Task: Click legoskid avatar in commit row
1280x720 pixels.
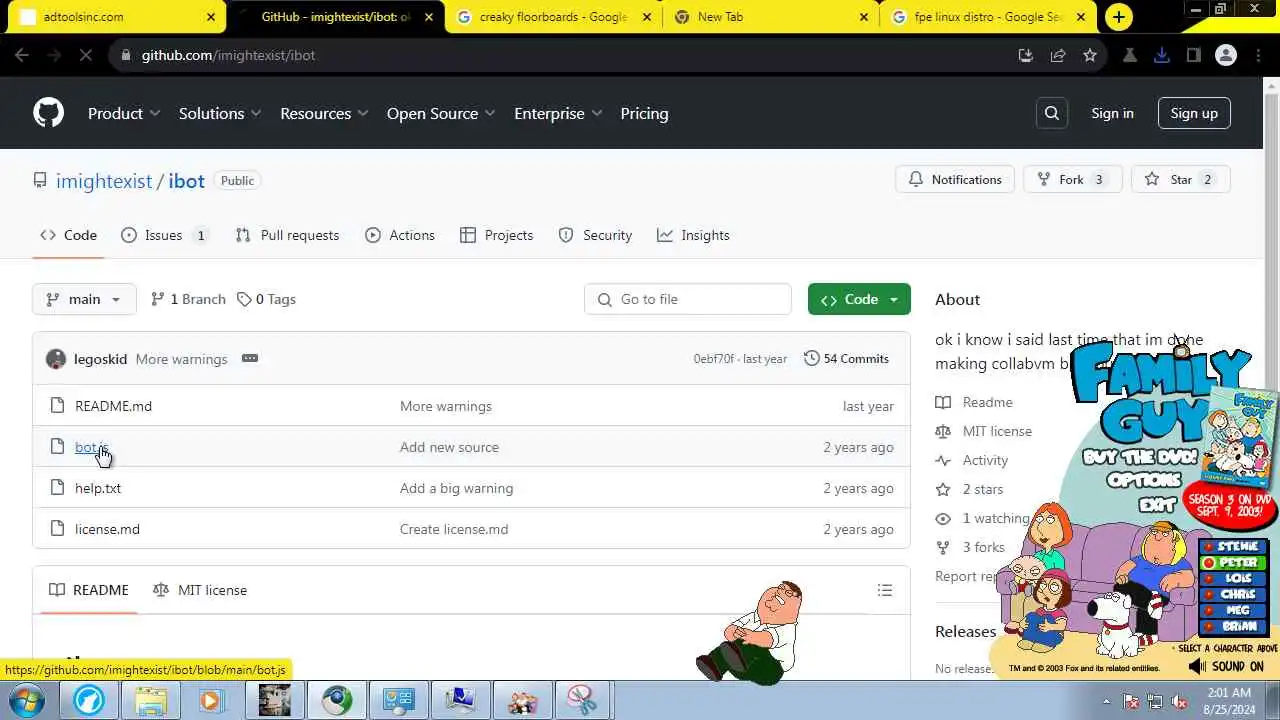Action: pos(56,359)
